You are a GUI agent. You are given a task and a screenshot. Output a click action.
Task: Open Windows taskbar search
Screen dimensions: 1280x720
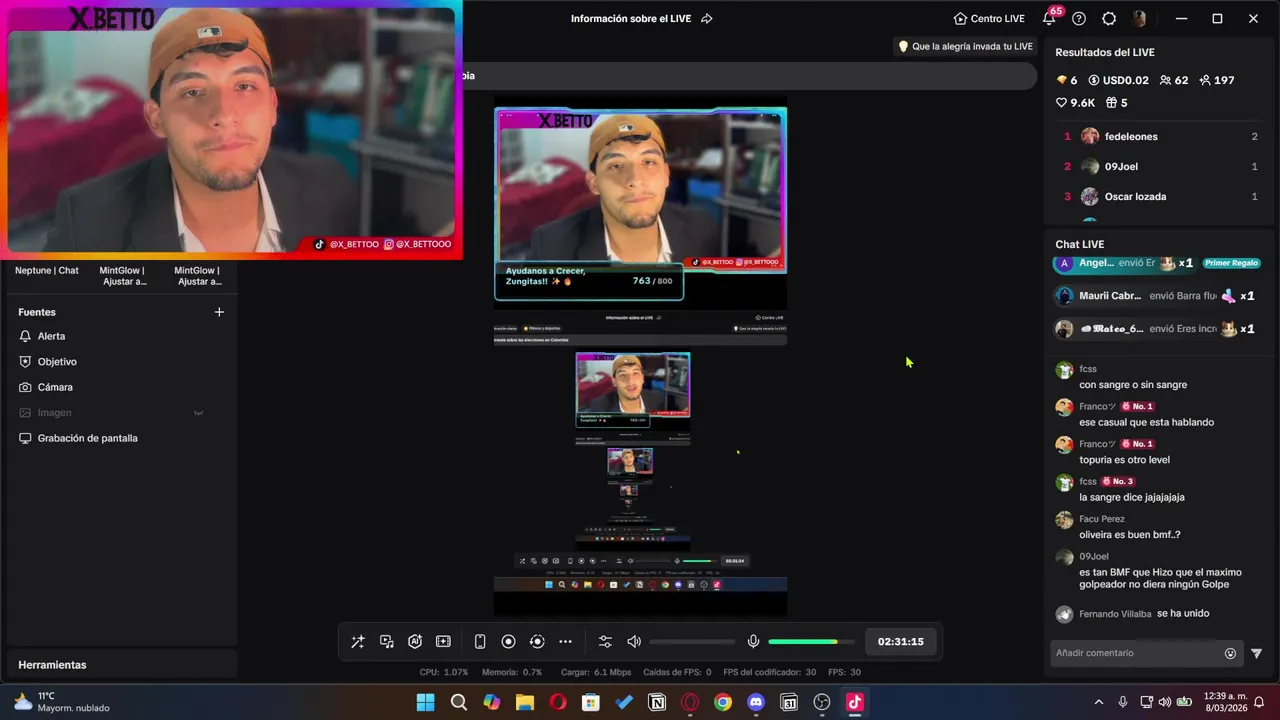coord(459,702)
